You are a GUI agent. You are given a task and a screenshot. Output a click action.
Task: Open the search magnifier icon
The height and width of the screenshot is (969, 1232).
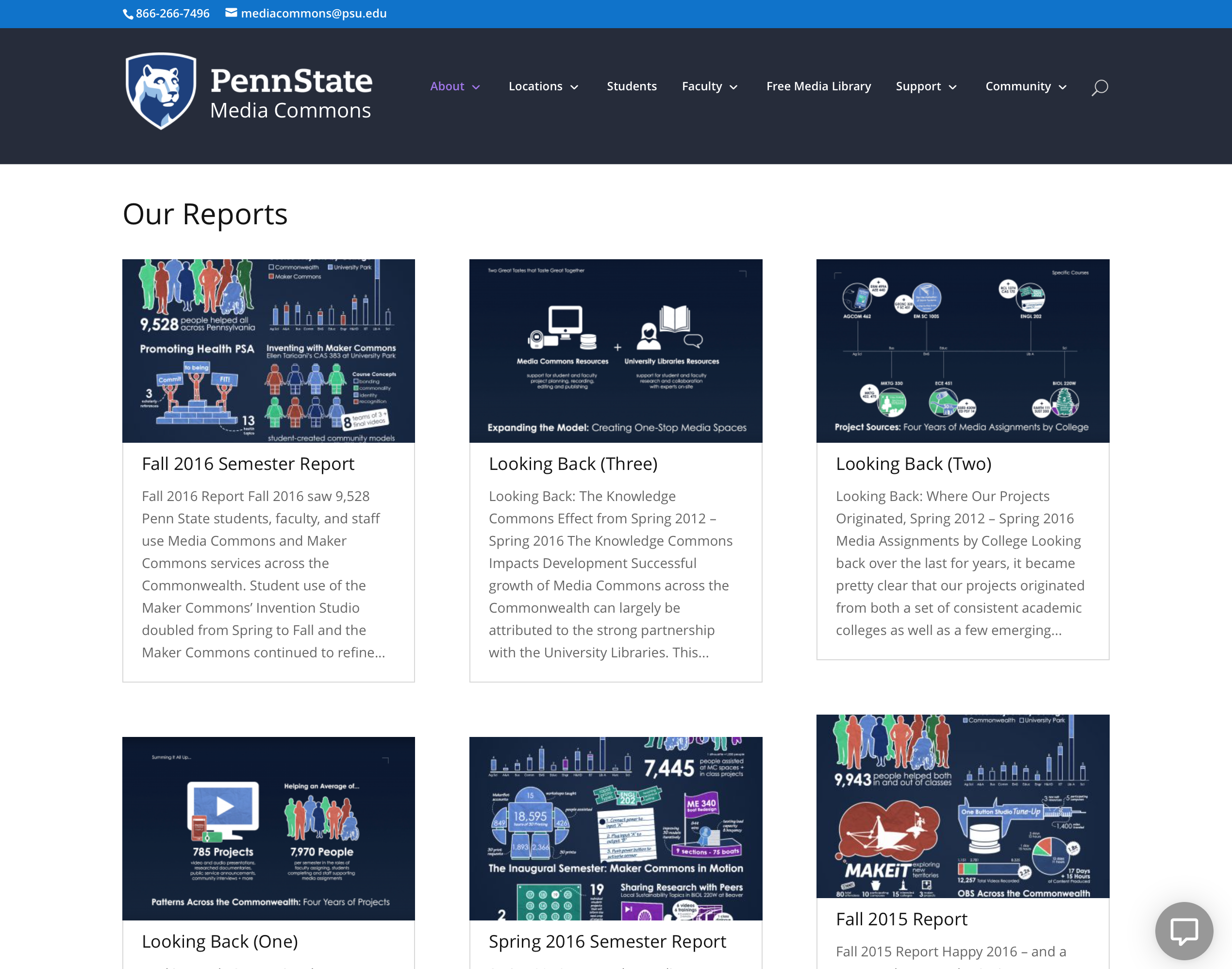point(1099,87)
